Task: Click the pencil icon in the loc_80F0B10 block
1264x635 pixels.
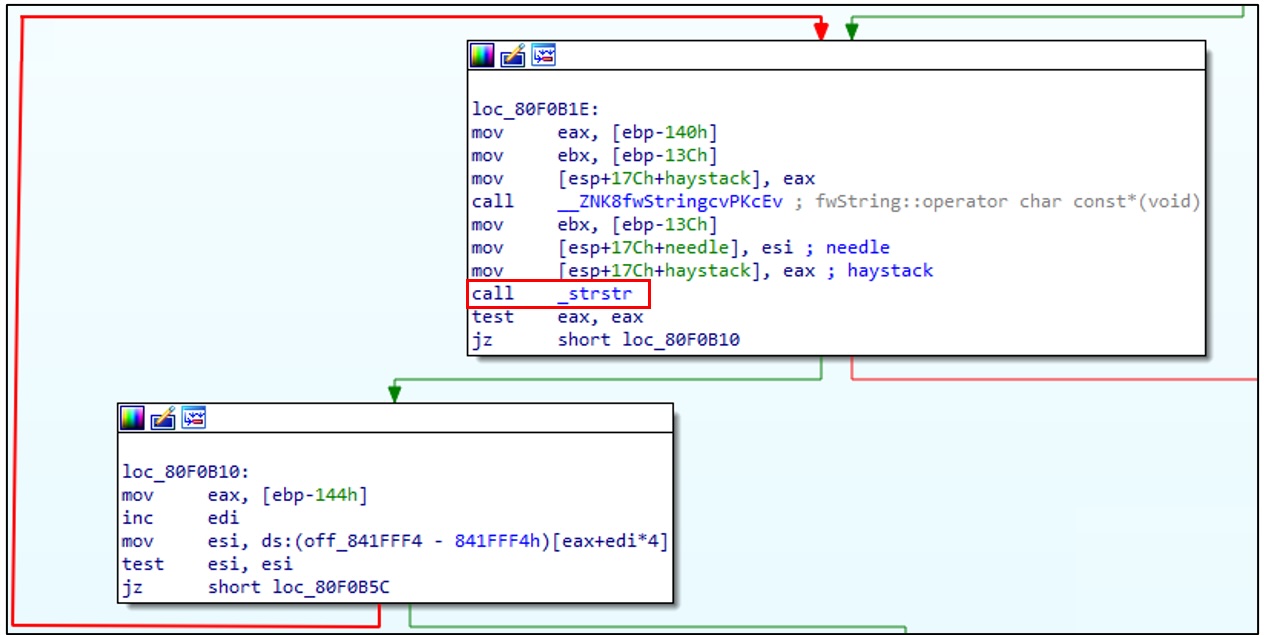Action: pyautogui.click(x=163, y=418)
